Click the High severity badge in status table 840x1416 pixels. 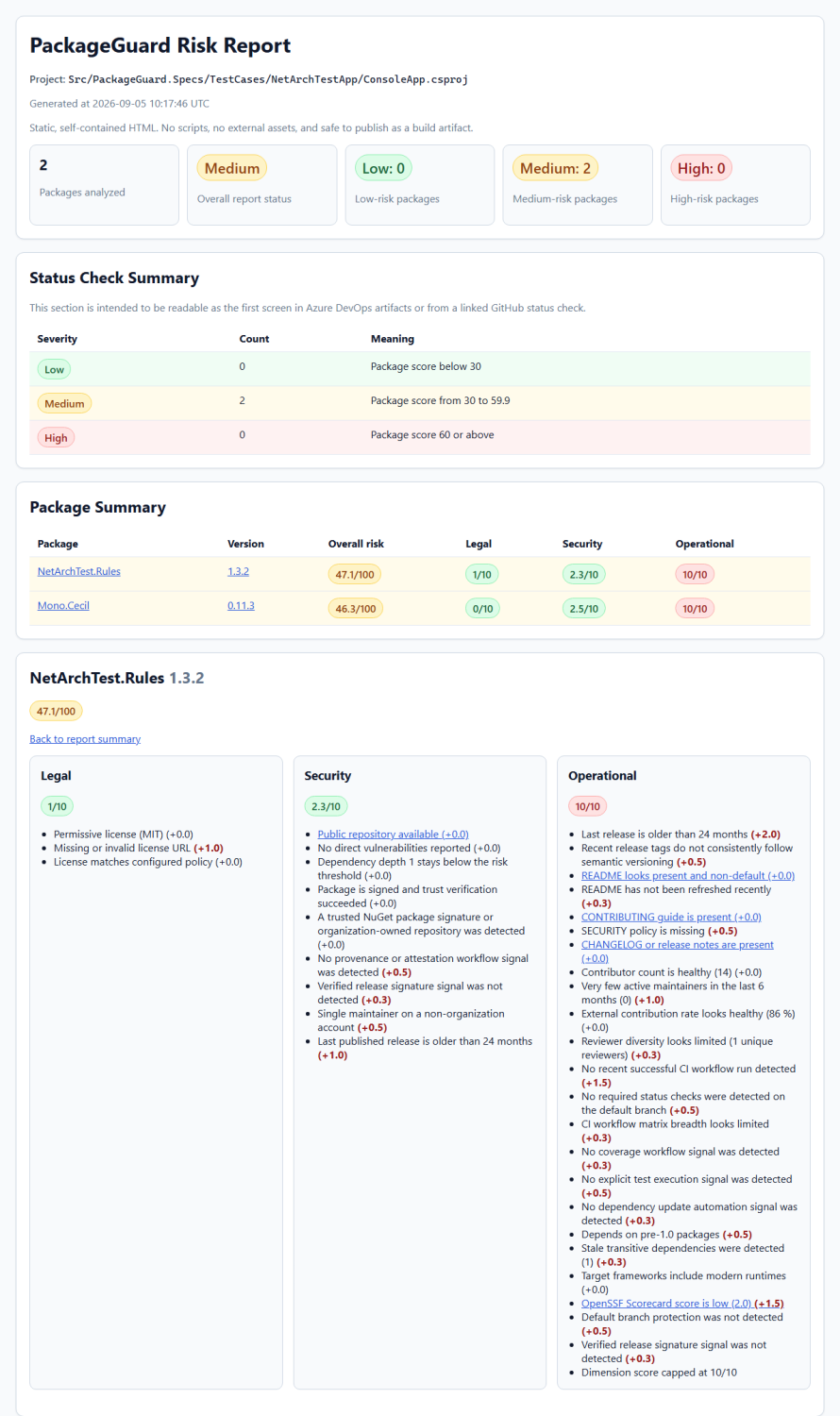coord(56,437)
